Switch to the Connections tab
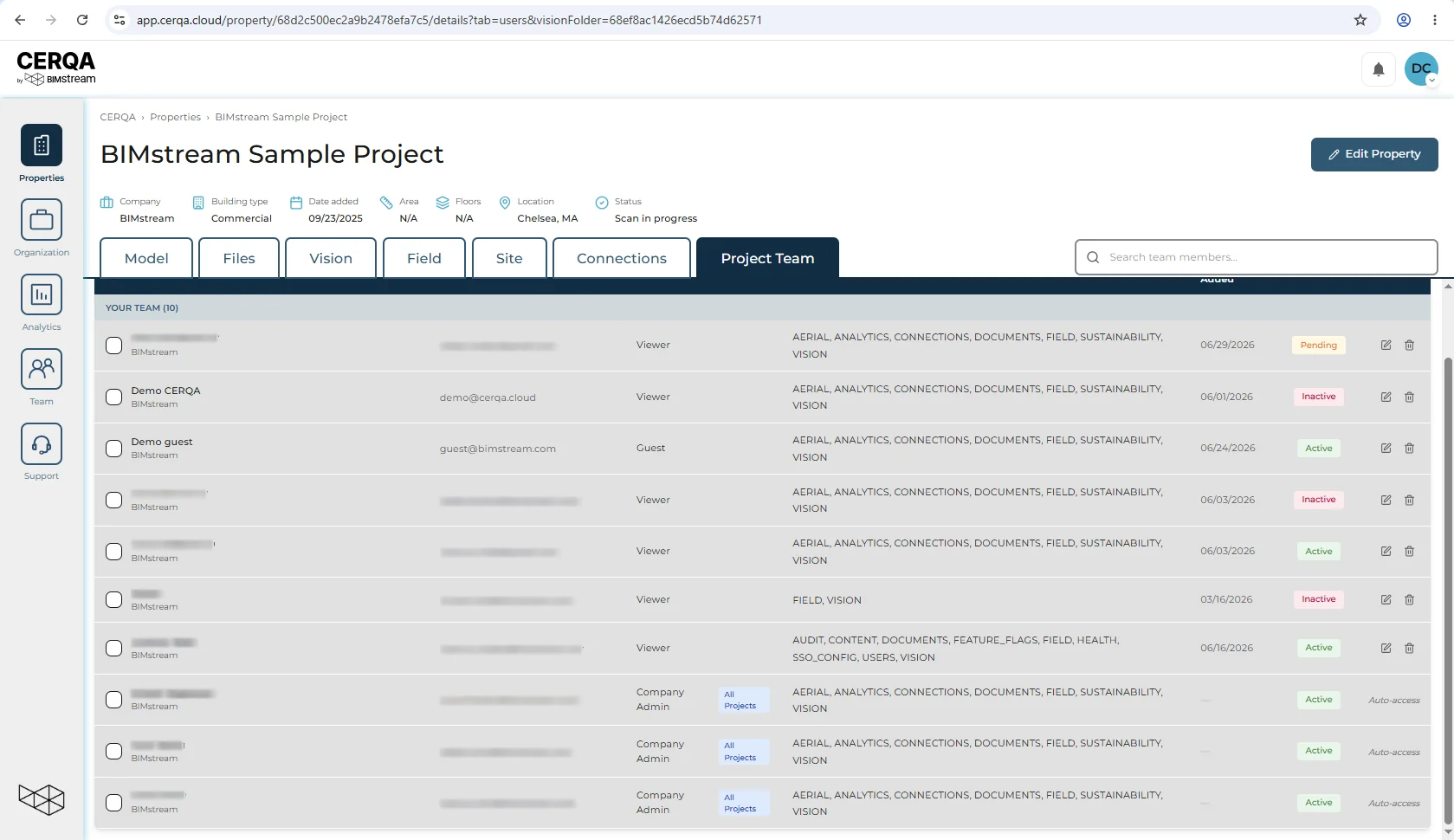 [622, 258]
